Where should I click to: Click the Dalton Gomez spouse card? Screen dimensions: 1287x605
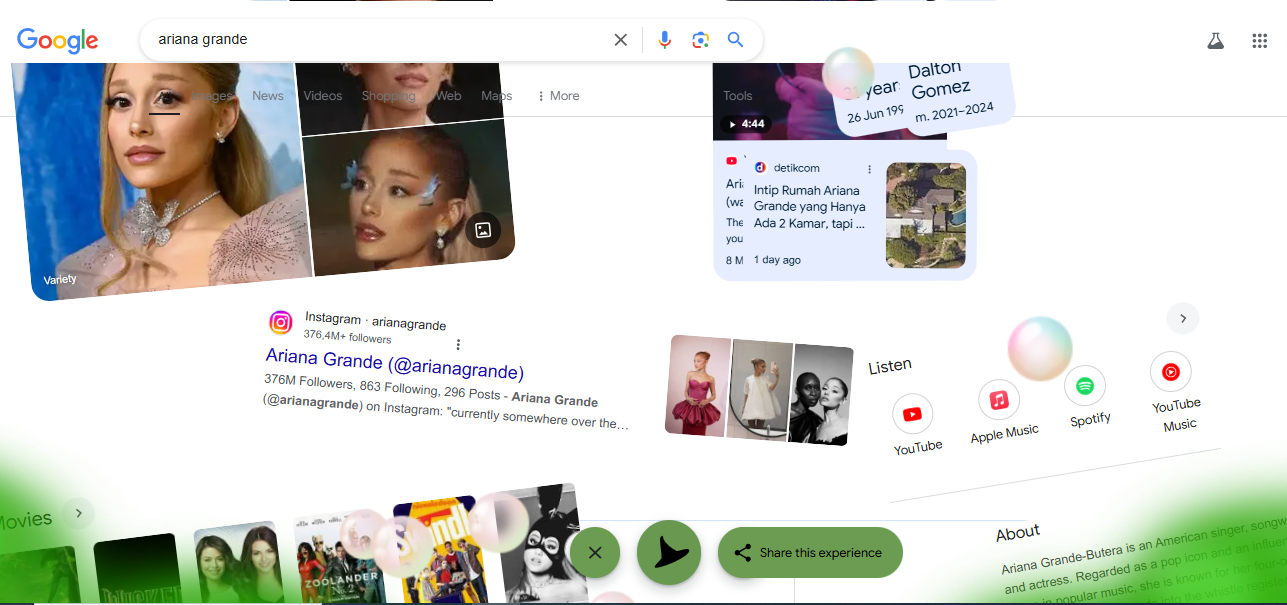click(x=956, y=97)
